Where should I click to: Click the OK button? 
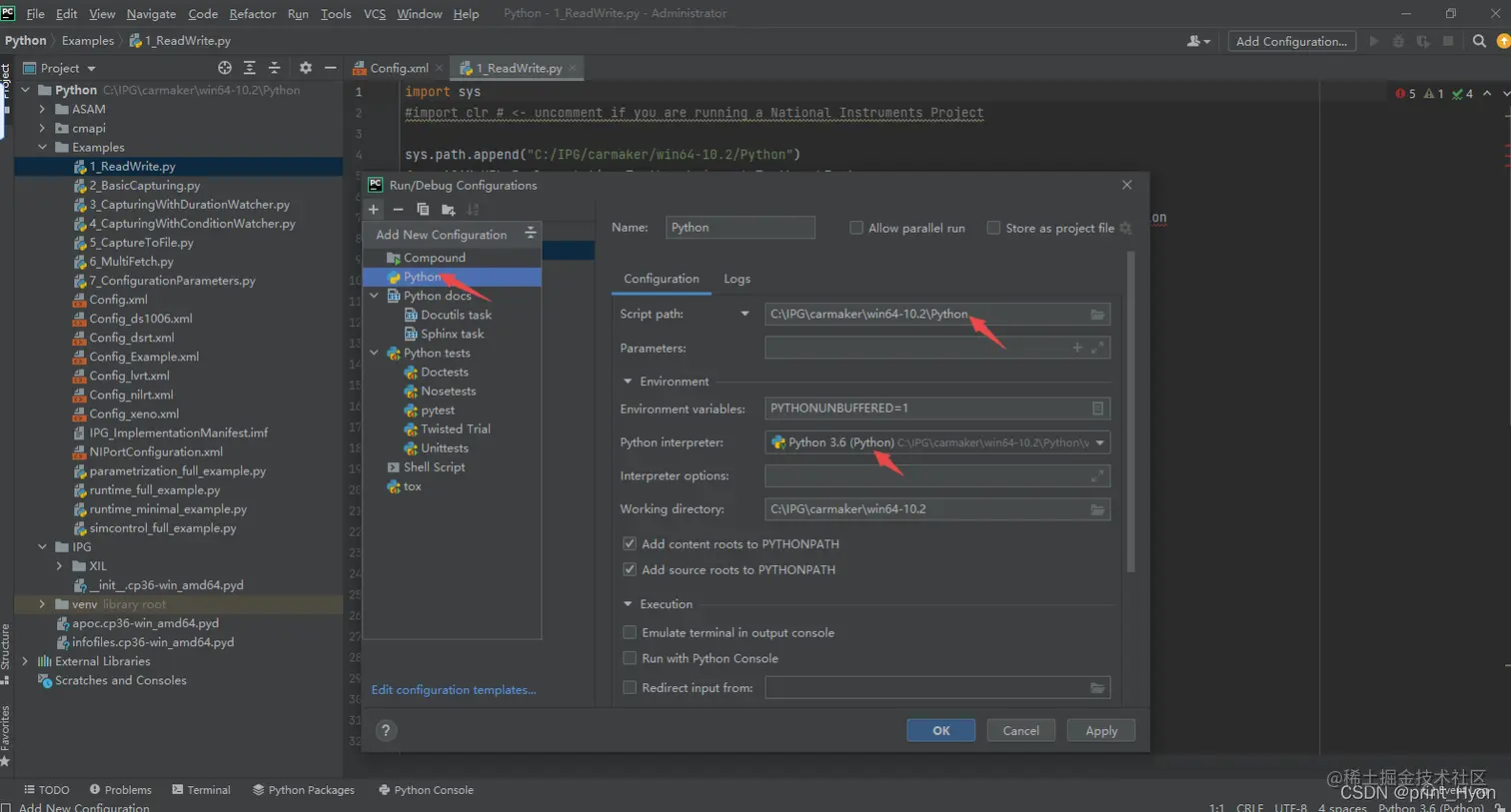click(x=940, y=730)
